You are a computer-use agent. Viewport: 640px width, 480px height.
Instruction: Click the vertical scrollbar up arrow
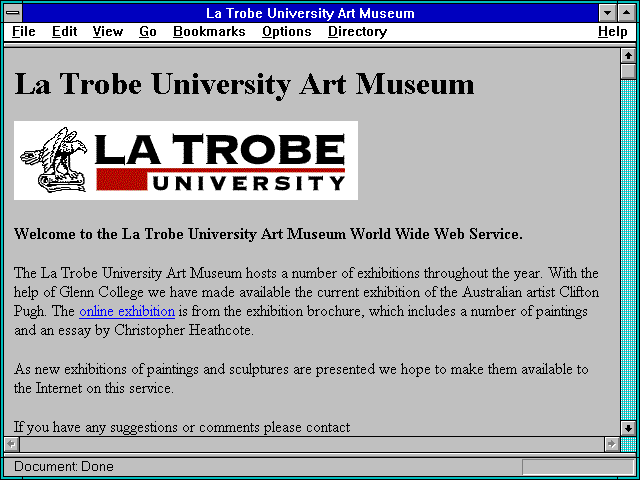[x=628, y=56]
